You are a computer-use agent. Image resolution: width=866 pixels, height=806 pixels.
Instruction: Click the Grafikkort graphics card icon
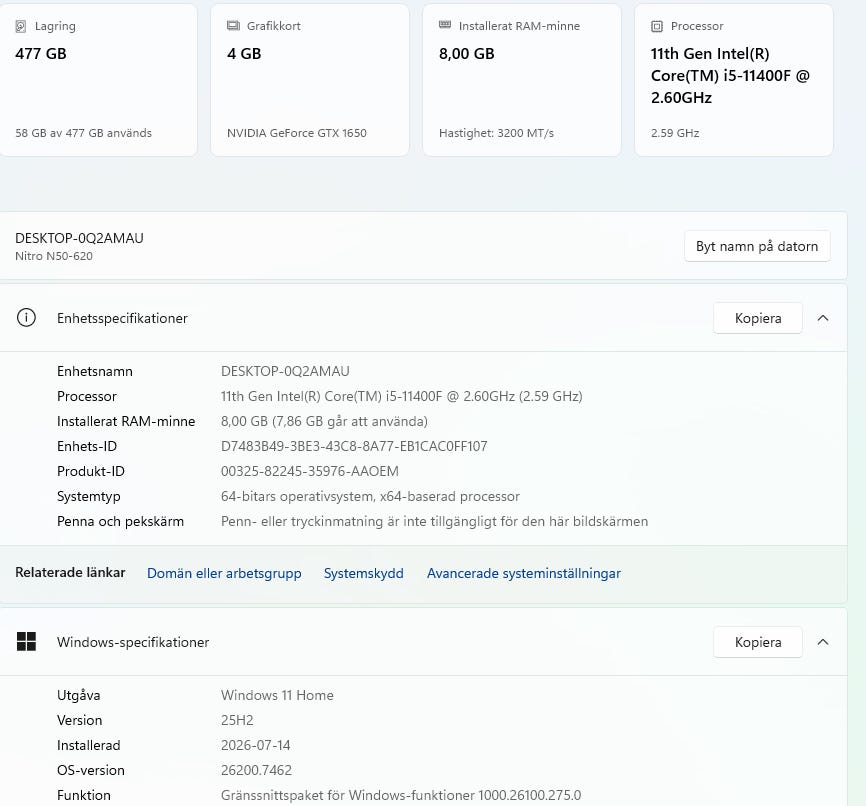click(x=233, y=25)
